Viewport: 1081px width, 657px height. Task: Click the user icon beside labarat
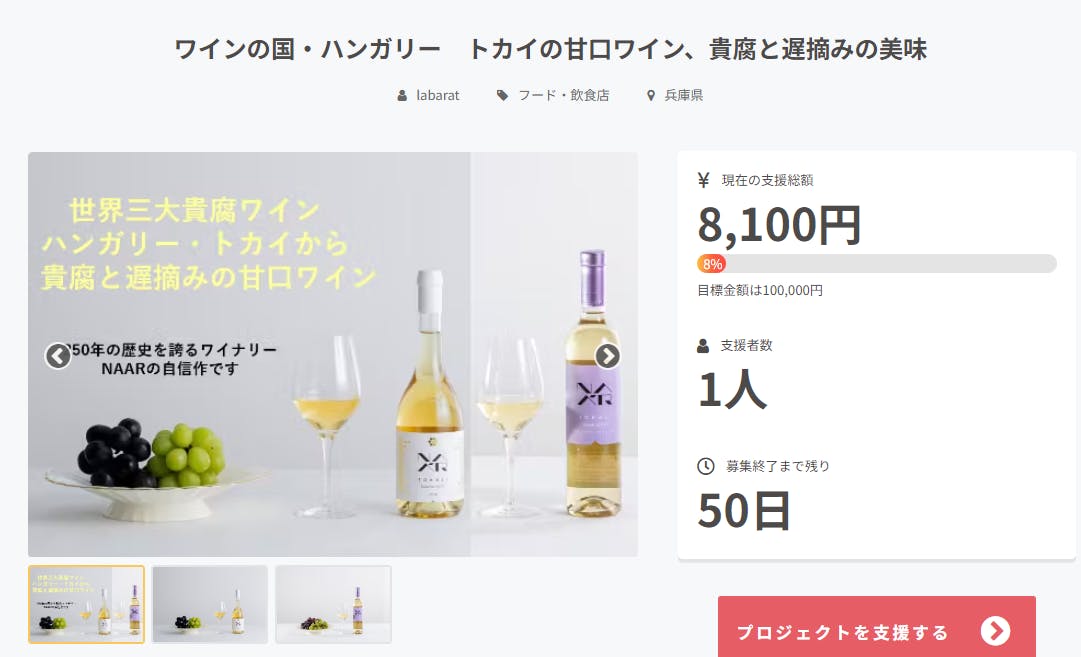(402, 96)
